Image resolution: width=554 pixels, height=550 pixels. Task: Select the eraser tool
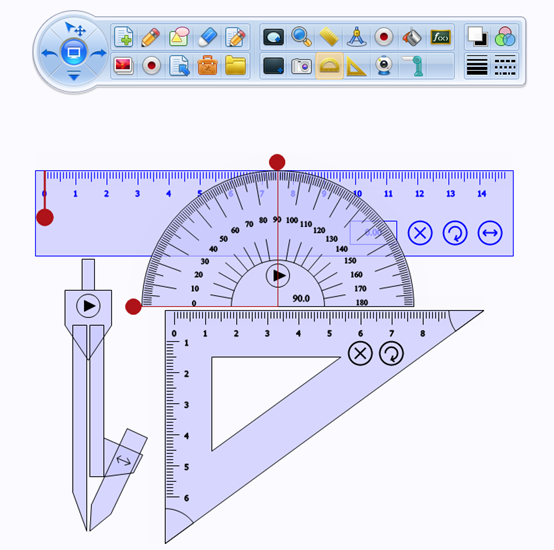[207, 37]
